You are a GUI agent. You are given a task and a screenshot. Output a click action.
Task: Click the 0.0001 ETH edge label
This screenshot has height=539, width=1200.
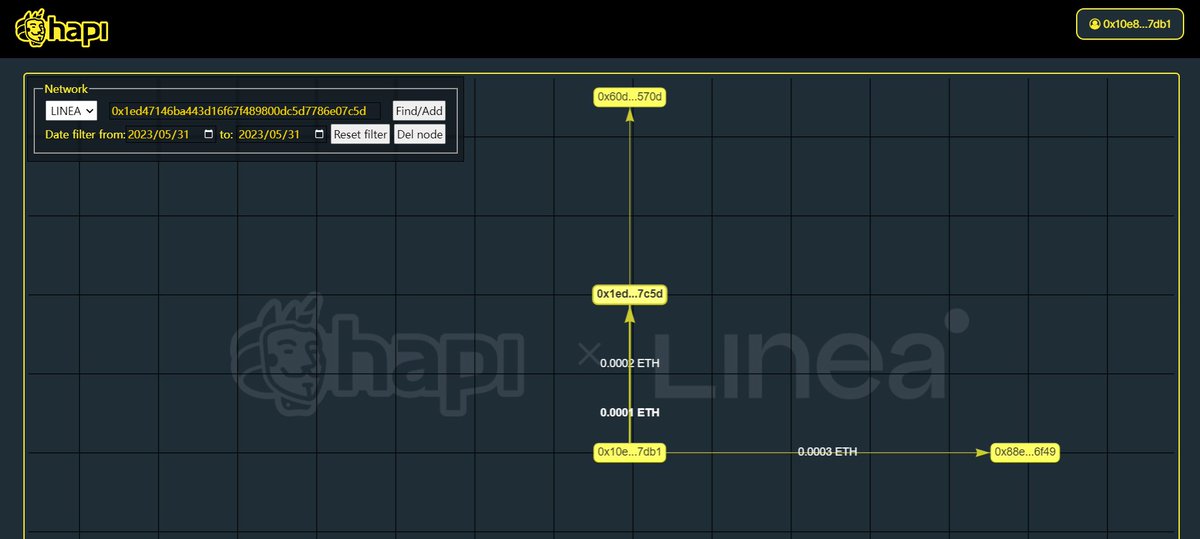[x=630, y=412]
